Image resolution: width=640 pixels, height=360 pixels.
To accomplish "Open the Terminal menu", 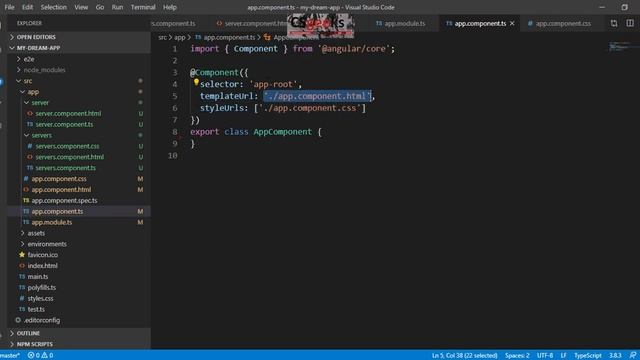I will click(x=143, y=7).
